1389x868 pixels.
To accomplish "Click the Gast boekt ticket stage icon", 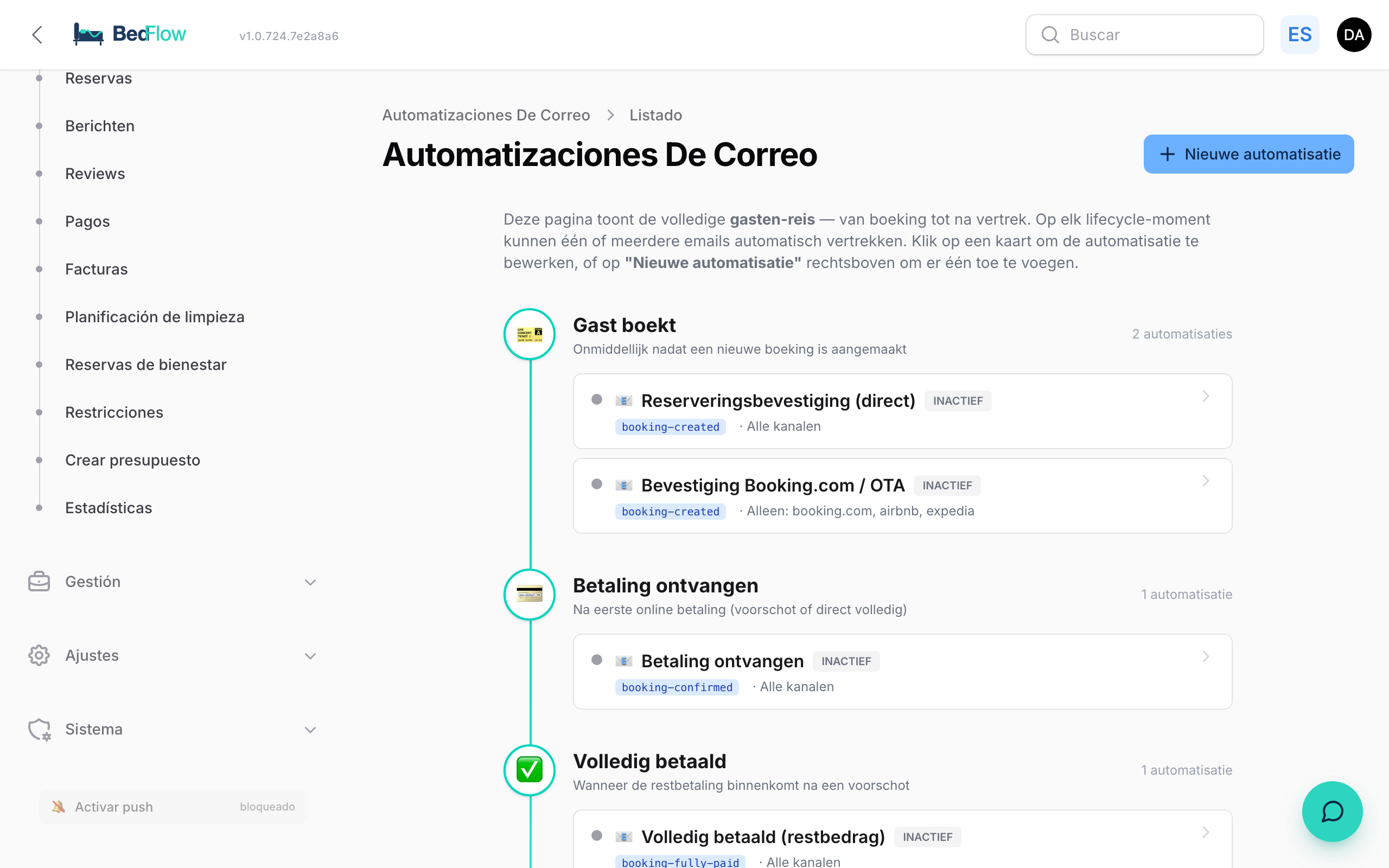I will click(x=529, y=334).
